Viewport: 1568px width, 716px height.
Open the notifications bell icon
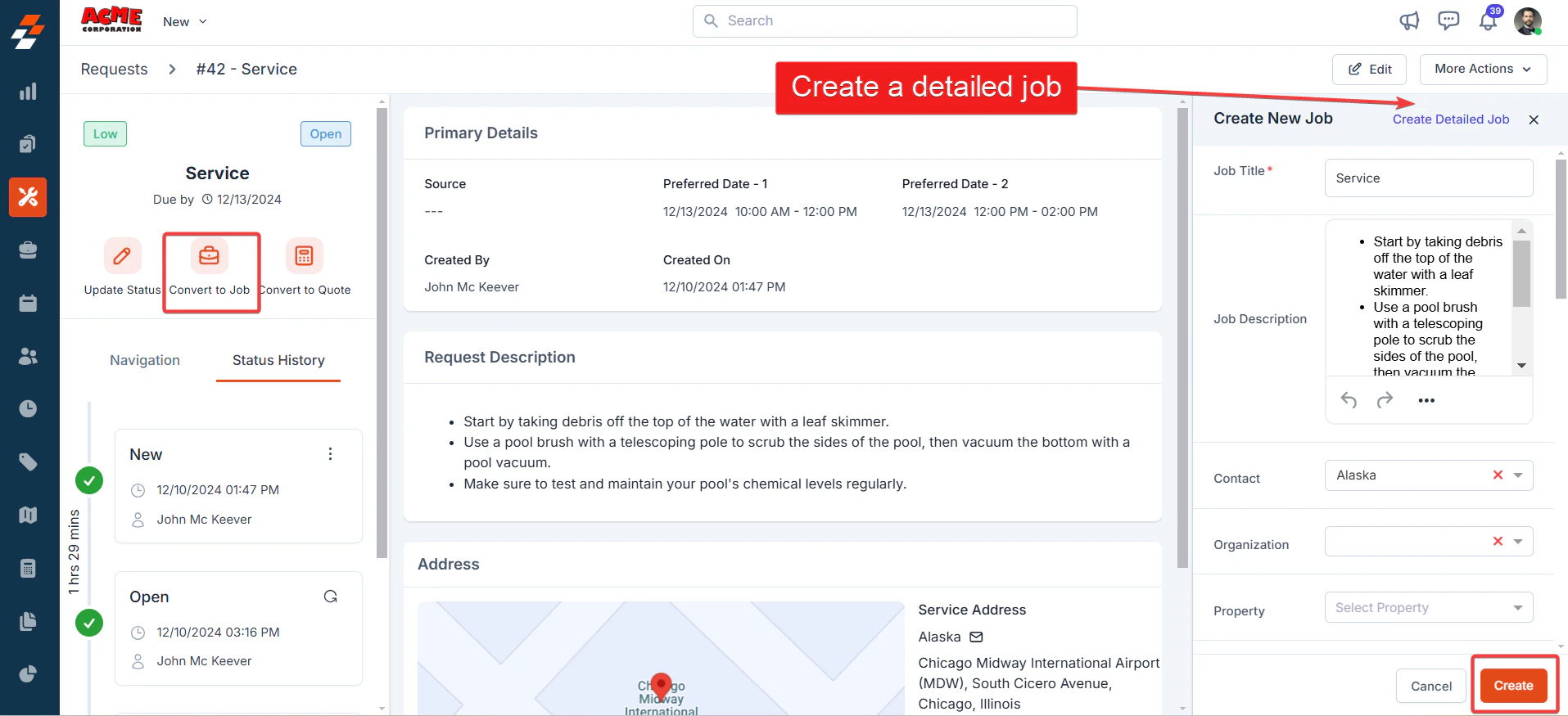coord(1488,21)
